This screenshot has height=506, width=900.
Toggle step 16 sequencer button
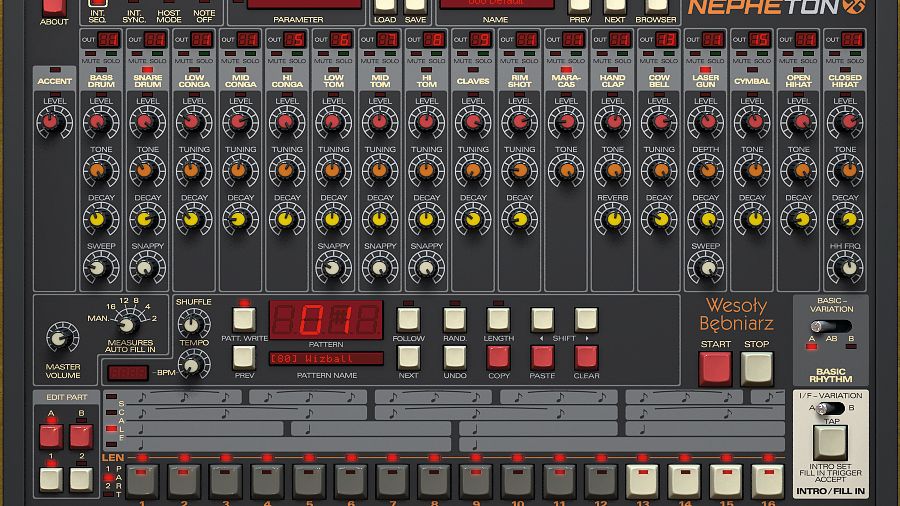pyautogui.click(x=767, y=481)
